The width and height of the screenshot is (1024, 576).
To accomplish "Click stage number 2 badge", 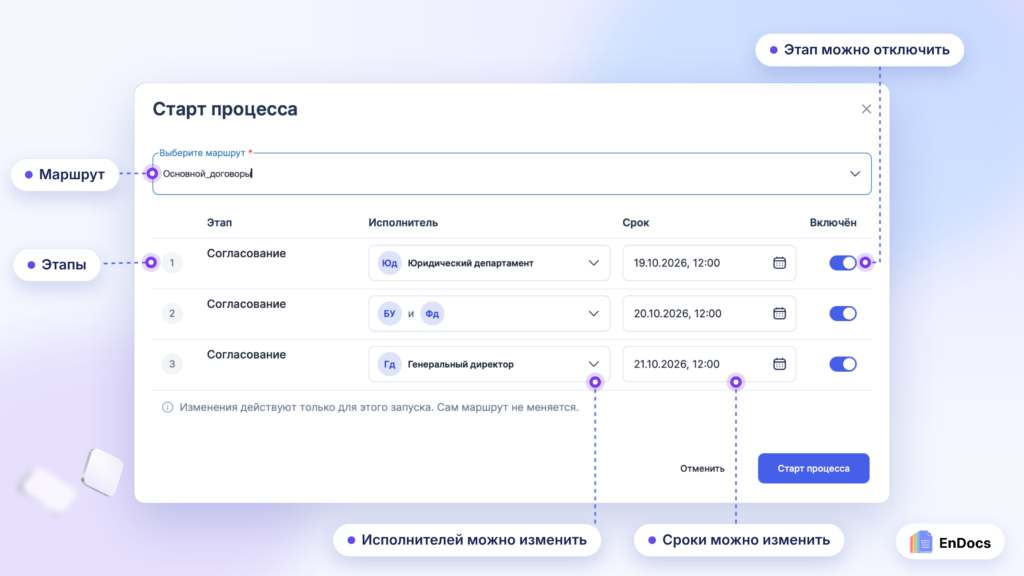I will pyautogui.click(x=172, y=313).
